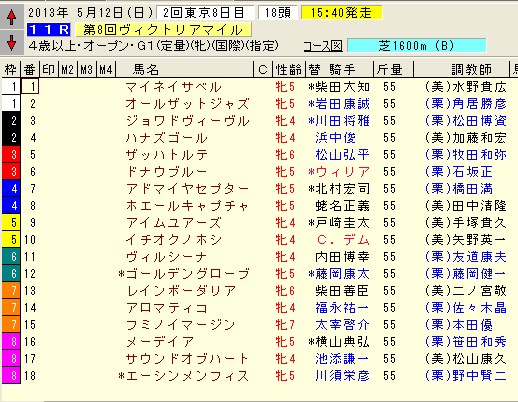This screenshot has height=402, width=518.
Task: Select horse エーシンメンフィス
Action: tap(187, 376)
